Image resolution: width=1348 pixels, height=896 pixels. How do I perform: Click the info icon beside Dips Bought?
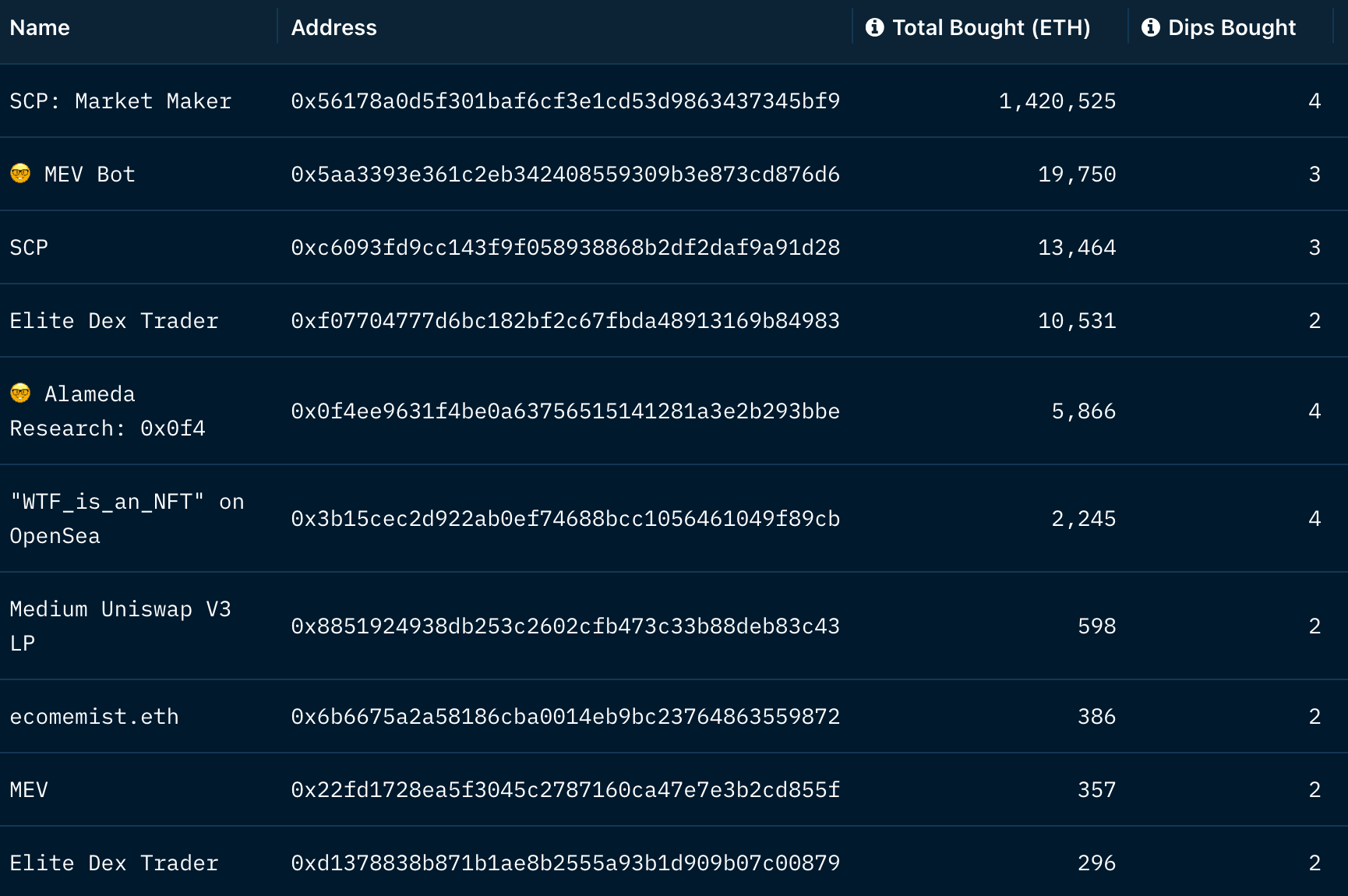(1150, 27)
